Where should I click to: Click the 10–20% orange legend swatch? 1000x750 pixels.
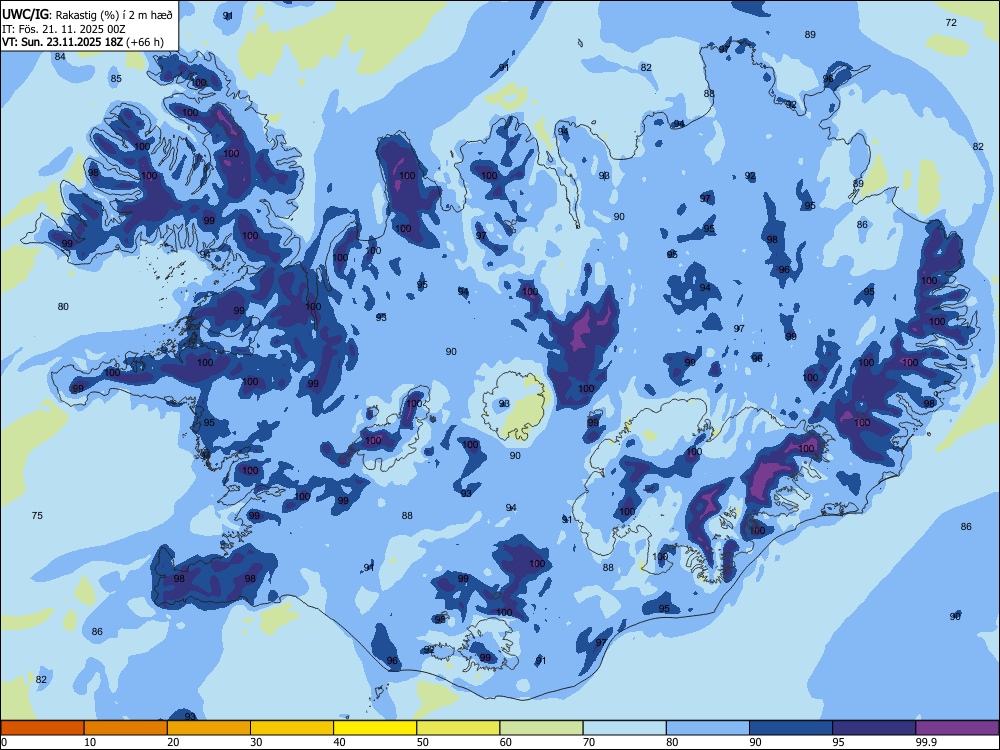(126, 728)
